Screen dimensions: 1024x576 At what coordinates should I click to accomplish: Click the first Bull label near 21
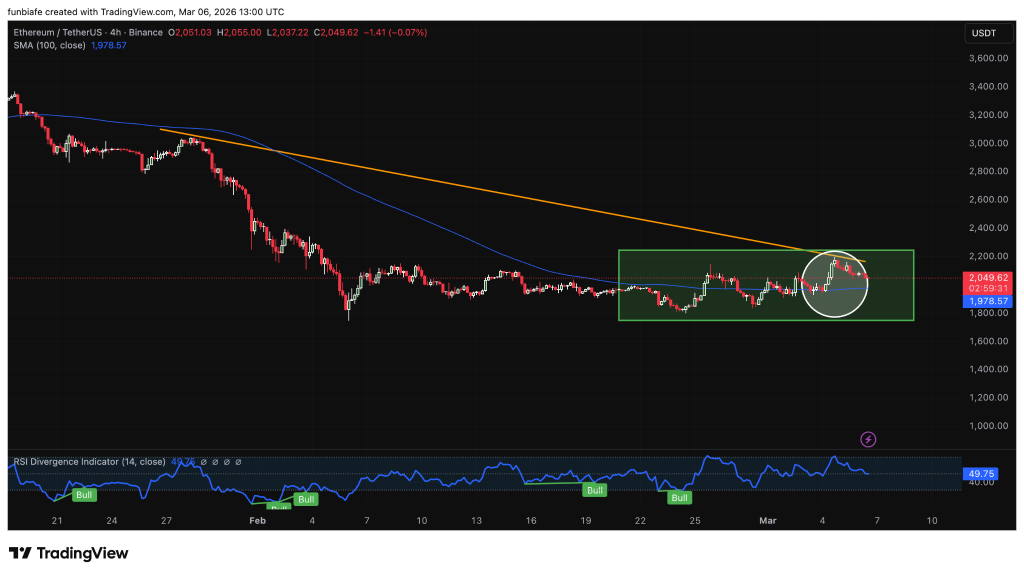(x=85, y=495)
